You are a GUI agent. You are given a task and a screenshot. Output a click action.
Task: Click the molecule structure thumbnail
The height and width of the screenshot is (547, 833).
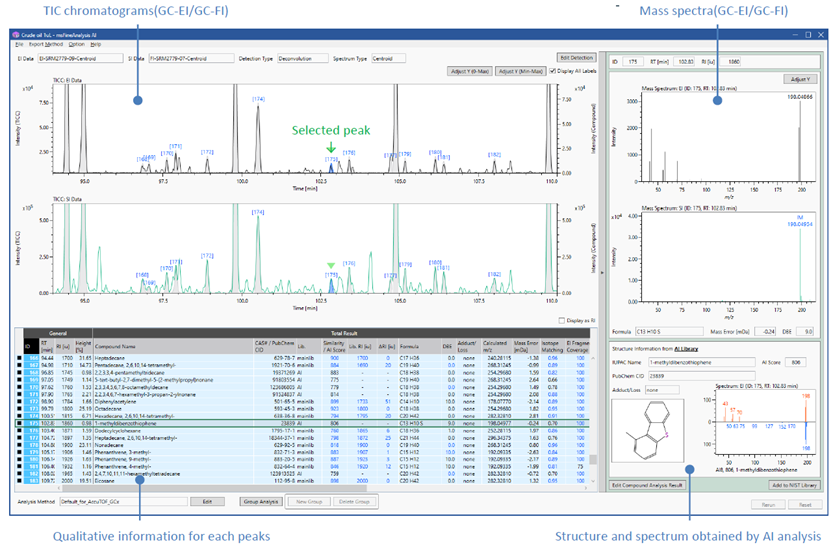[x=648, y=430]
